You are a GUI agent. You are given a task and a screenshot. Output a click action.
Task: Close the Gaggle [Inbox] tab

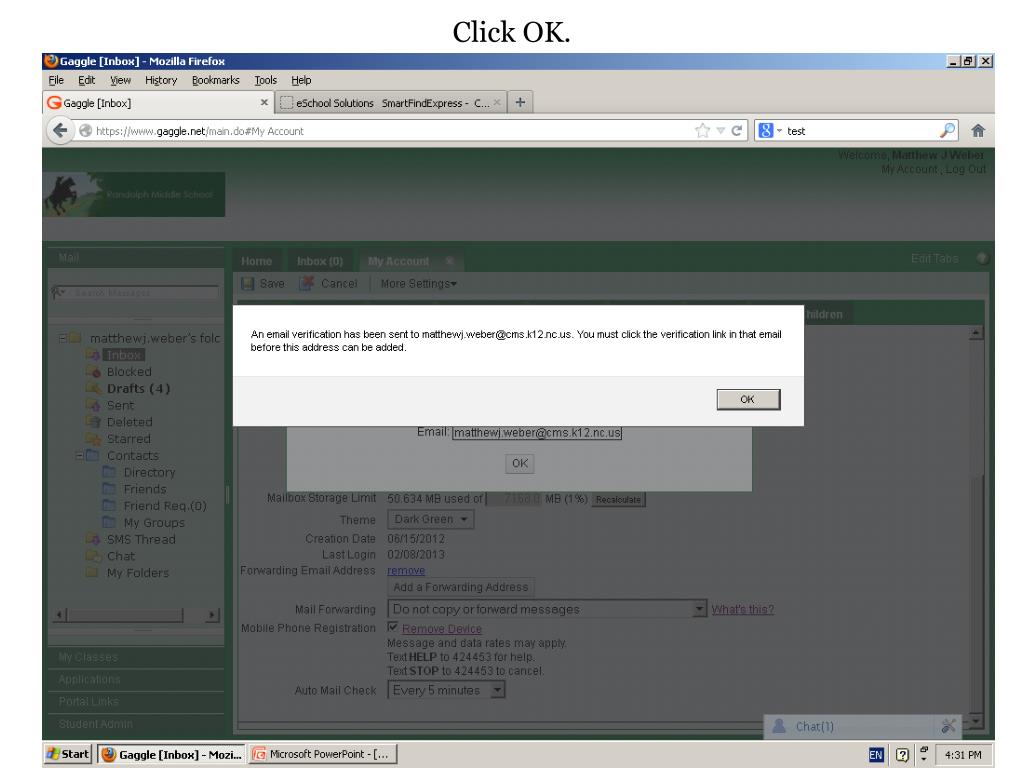click(264, 103)
